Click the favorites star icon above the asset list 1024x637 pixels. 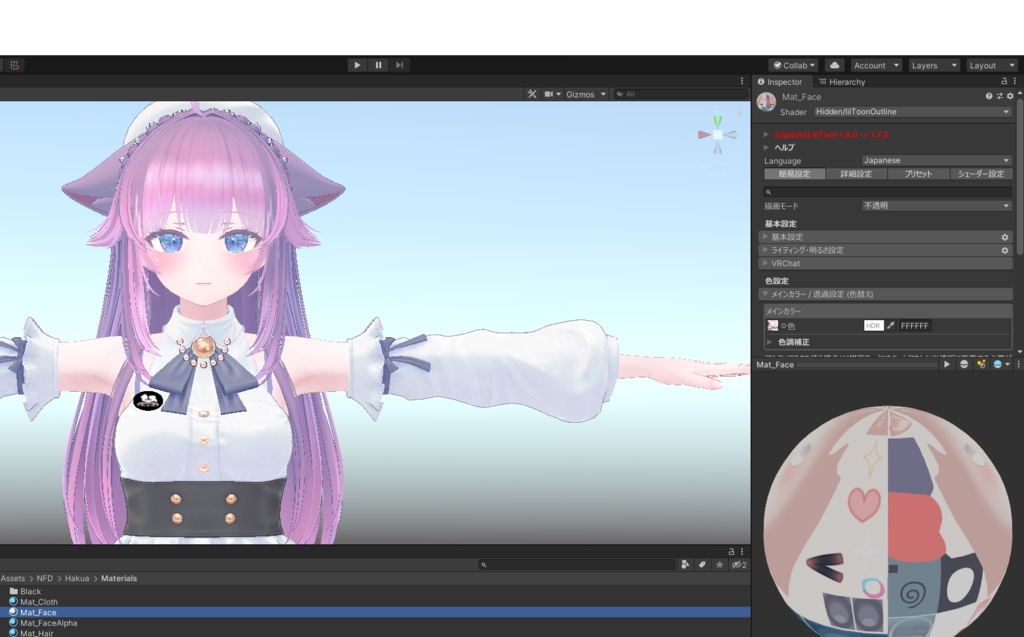[719, 565]
